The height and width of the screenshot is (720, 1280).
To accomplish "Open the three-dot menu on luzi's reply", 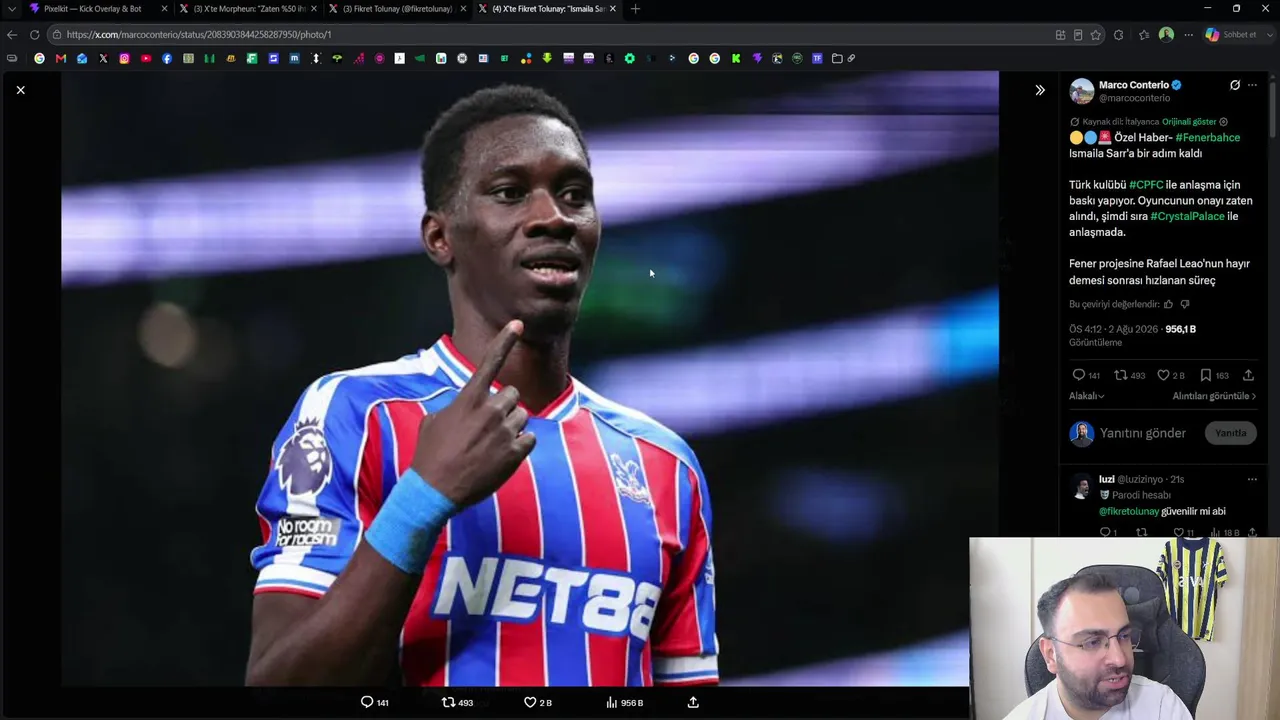I will (1252, 479).
